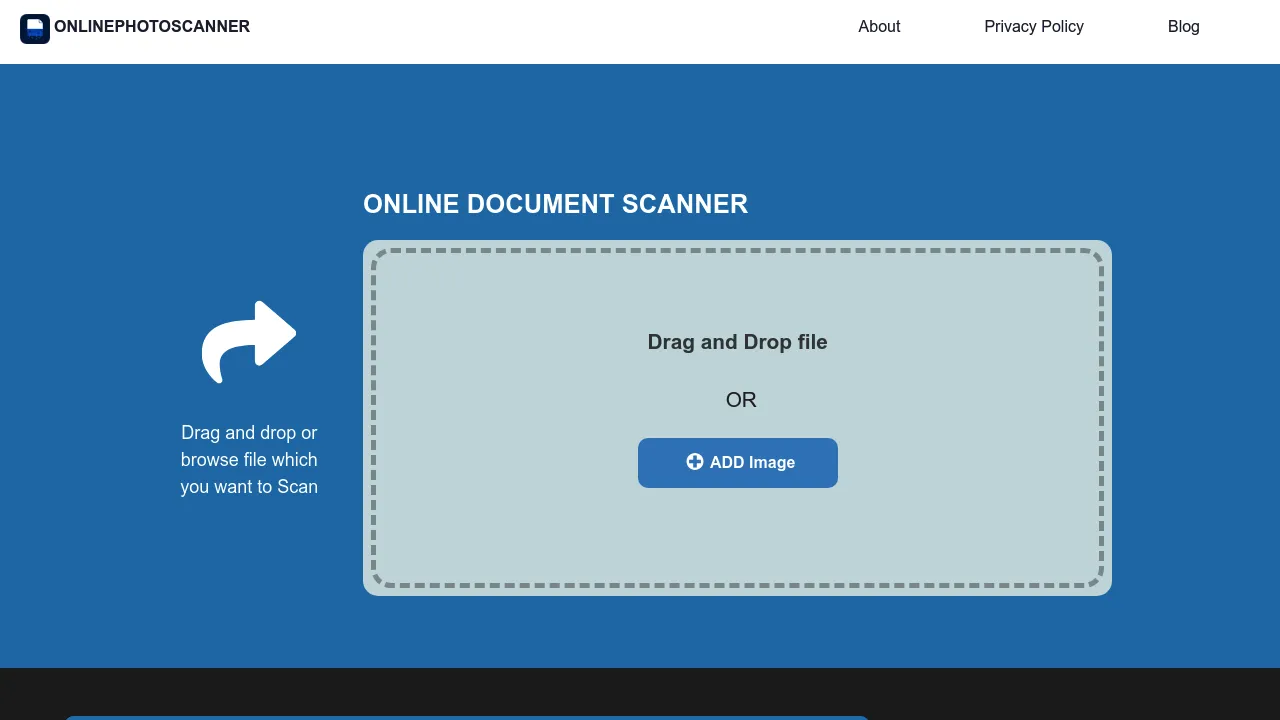Viewport: 1280px width, 720px height.
Task: Click the Drag and Drop file text
Action: [x=737, y=342]
